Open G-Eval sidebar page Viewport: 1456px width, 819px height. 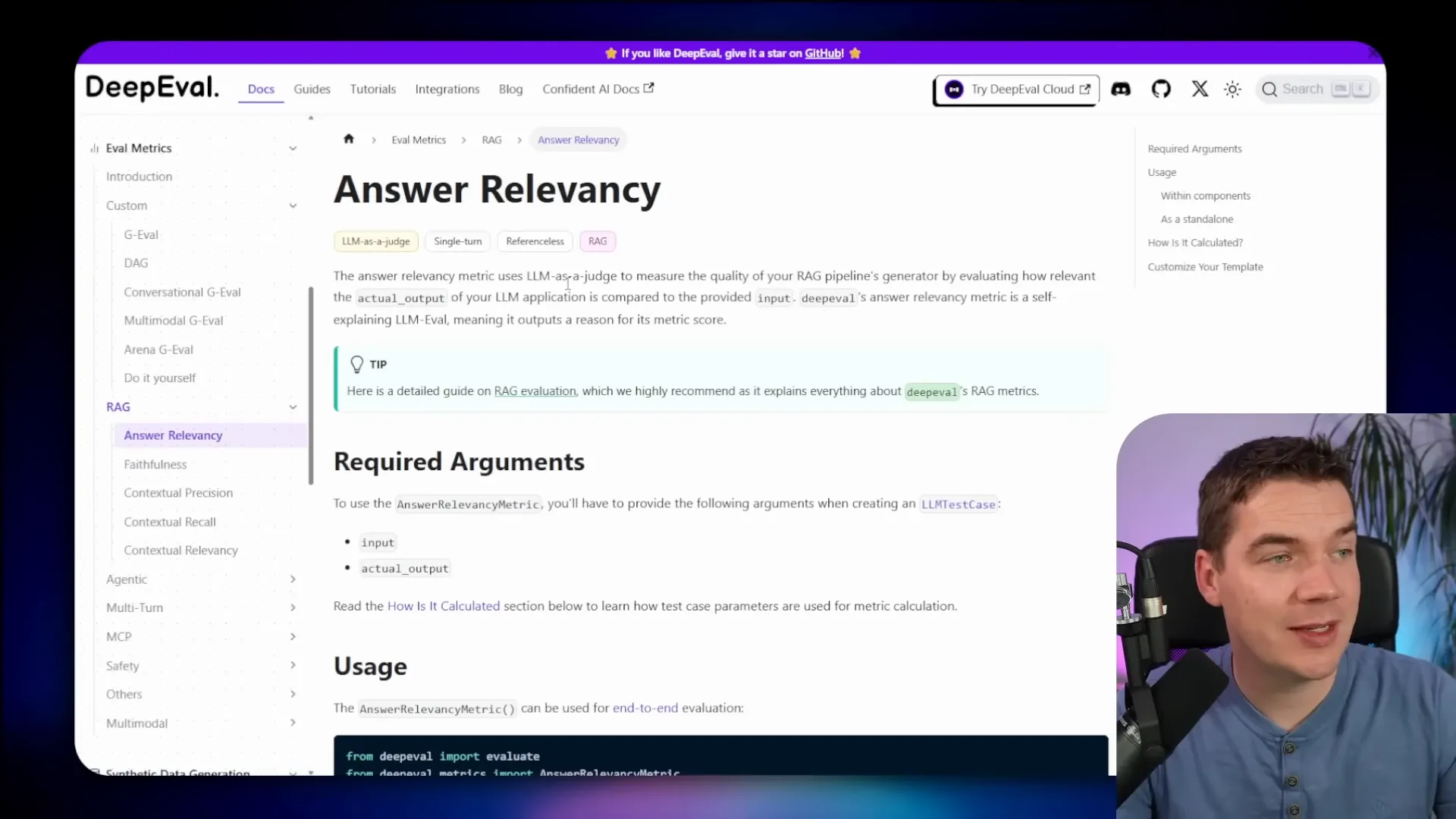tap(141, 235)
